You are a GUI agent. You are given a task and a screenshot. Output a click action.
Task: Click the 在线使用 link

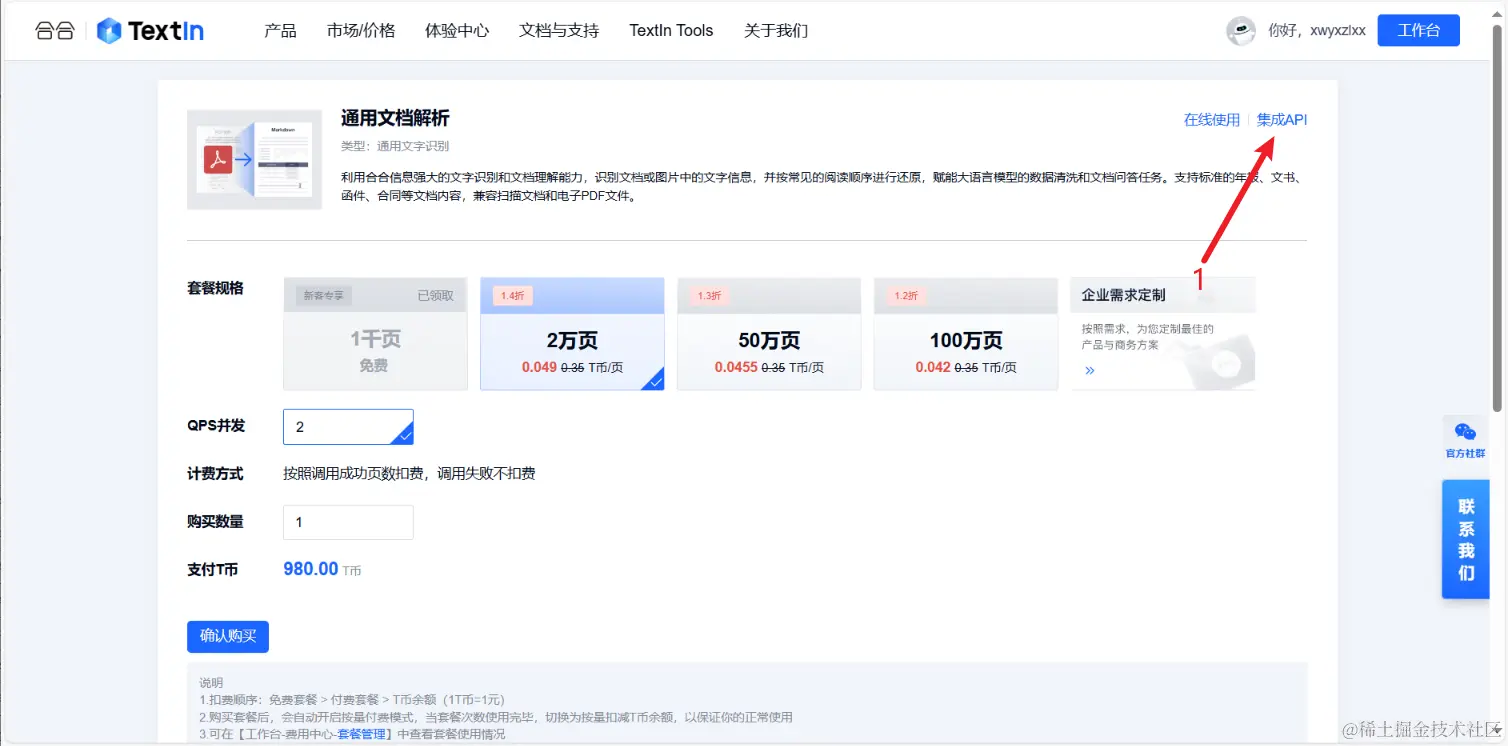coord(1212,120)
